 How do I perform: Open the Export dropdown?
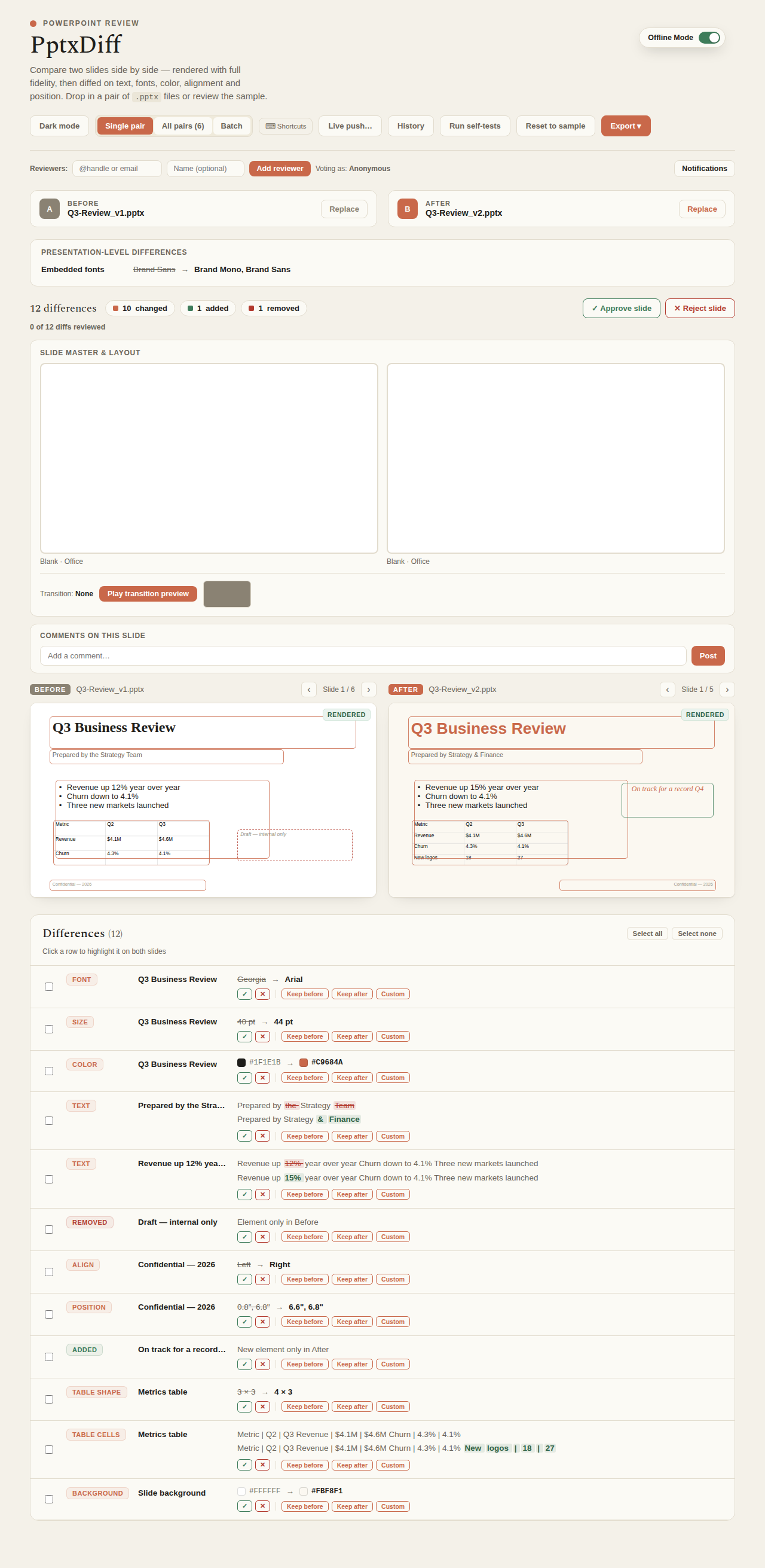click(x=625, y=126)
